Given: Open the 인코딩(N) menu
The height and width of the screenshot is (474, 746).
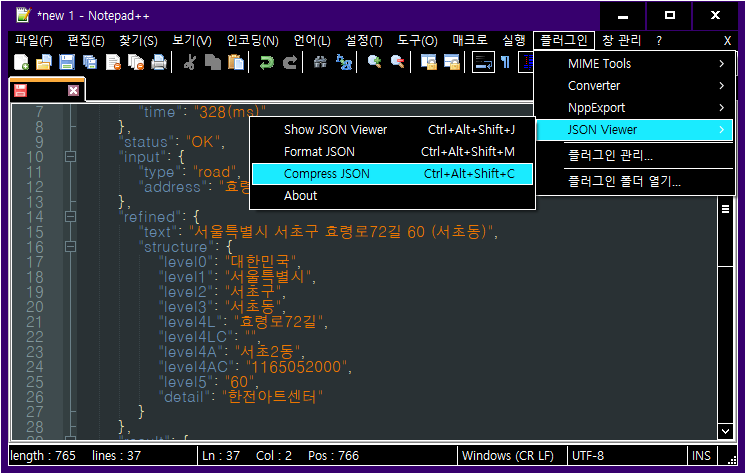Looking at the screenshot, I should click(x=252, y=40).
